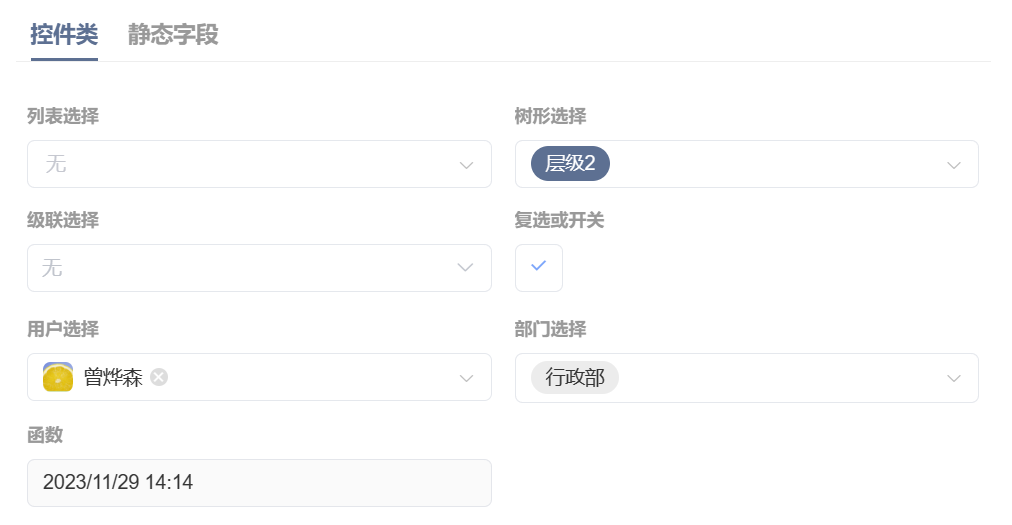1012x525 pixels.
Task: Expand 用户选择 using its chevron arrow
Action: tap(466, 378)
